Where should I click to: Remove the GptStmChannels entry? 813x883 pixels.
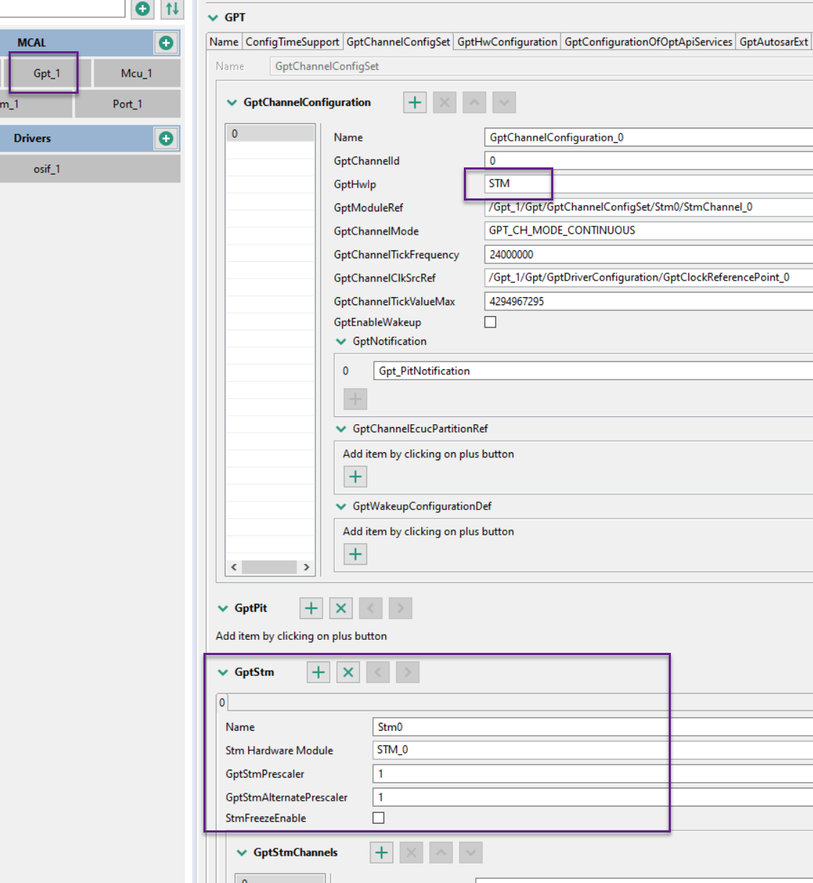412,853
